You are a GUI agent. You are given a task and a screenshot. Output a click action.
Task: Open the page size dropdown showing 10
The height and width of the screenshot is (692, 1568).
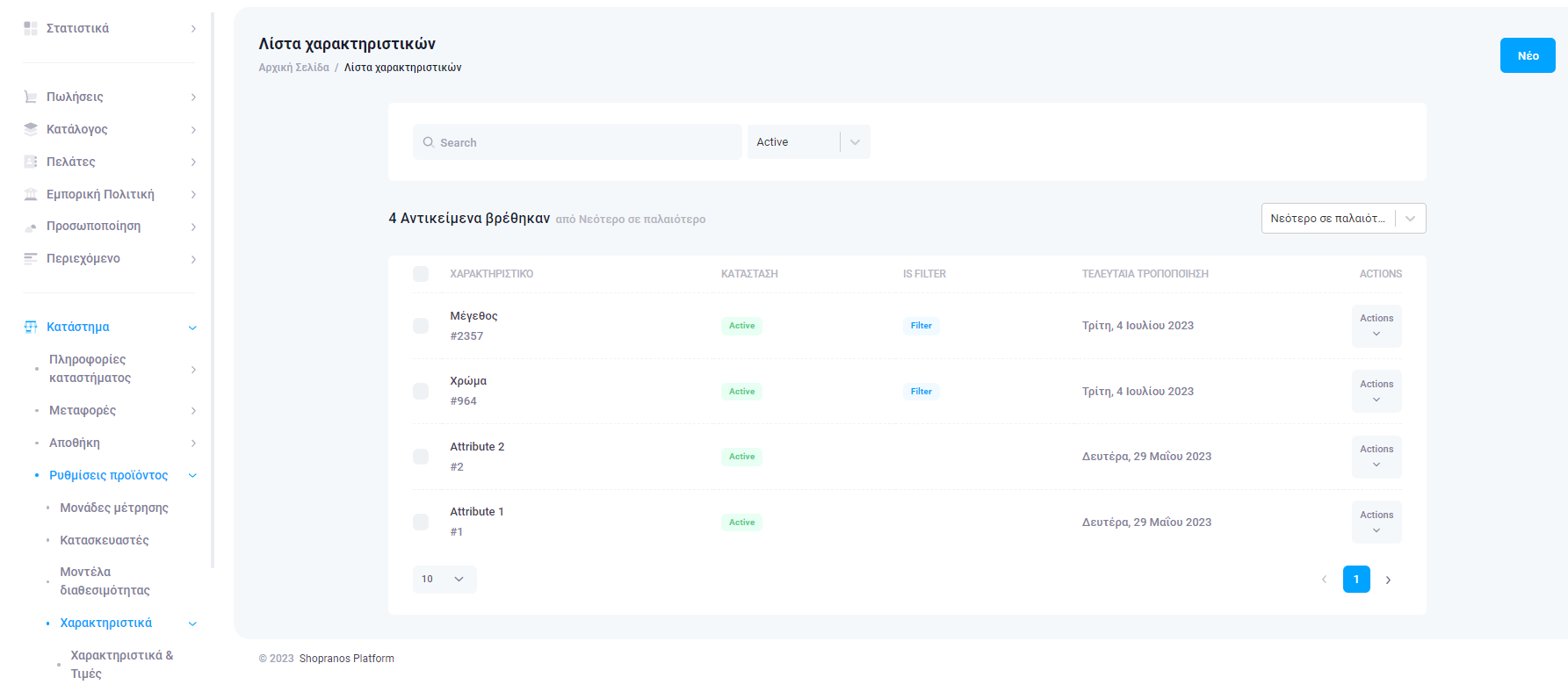pyautogui.click(x=444, y=580)
